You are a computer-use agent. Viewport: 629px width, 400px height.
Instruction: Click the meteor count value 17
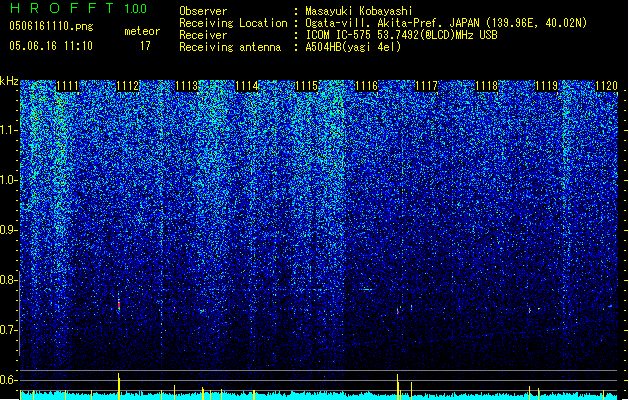click(145, 46)
